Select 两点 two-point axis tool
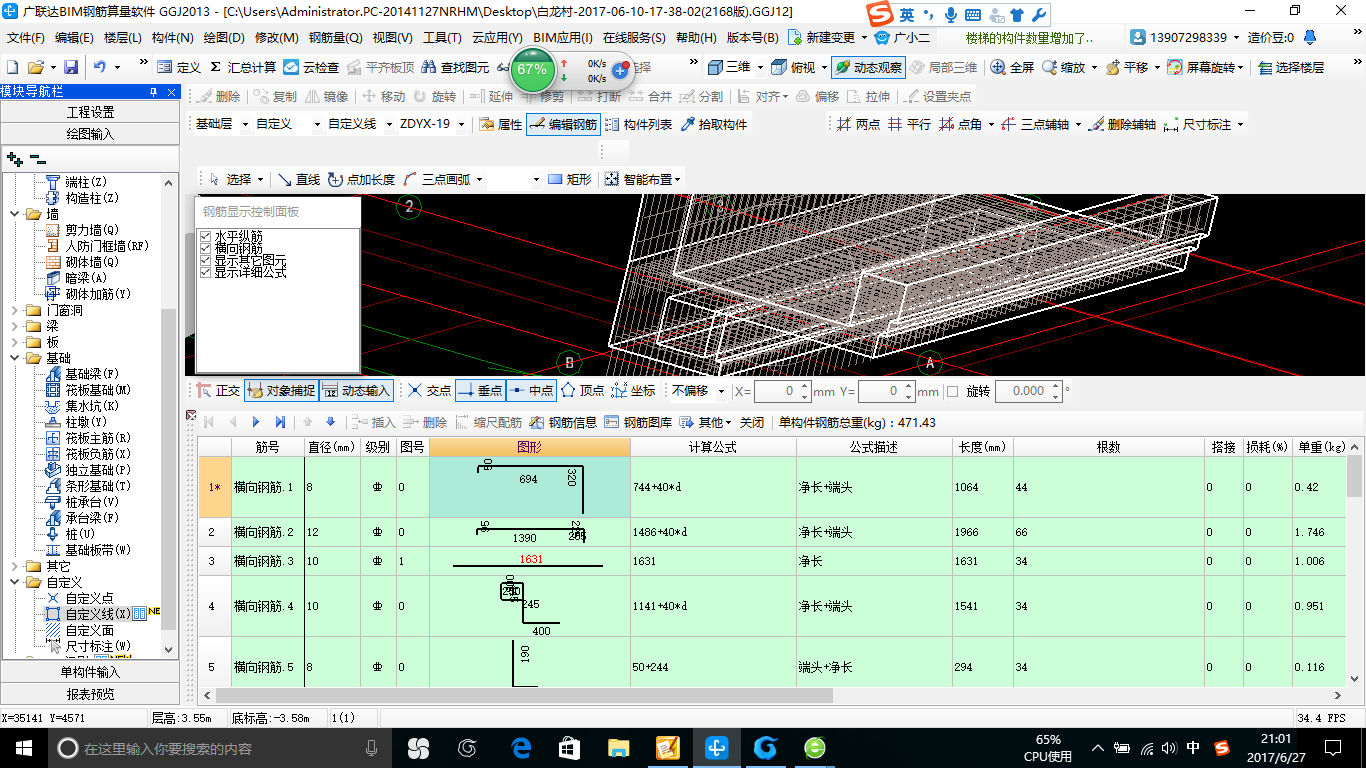Screen dimensions: 1366x768 click(x=859, y=125)
